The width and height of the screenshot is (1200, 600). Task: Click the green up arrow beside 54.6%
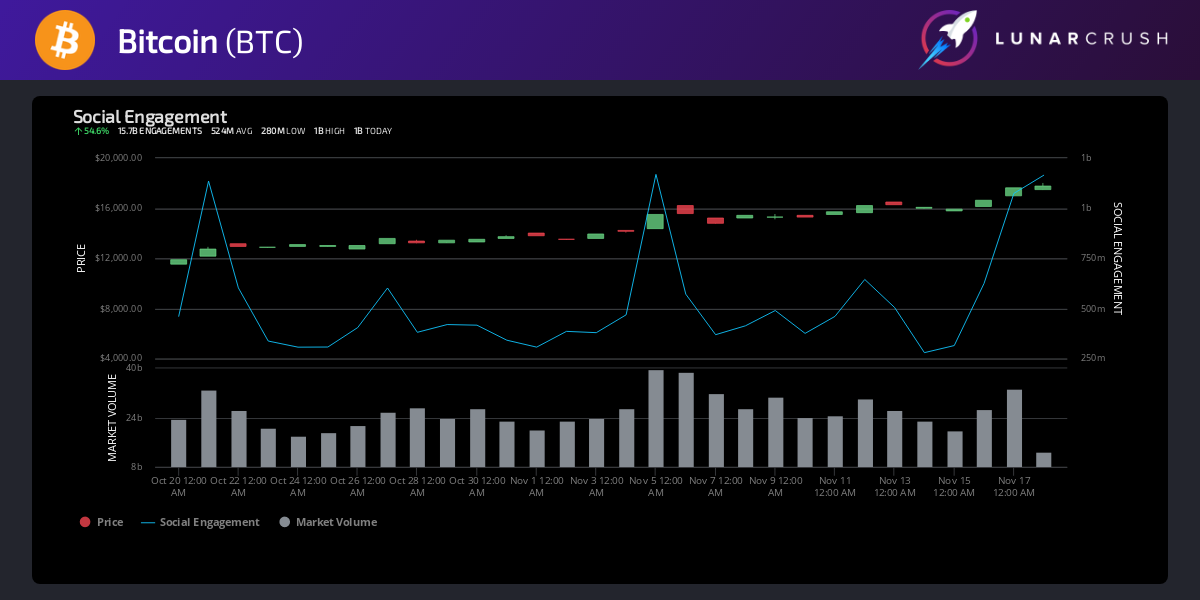click(x=78, y=131)
